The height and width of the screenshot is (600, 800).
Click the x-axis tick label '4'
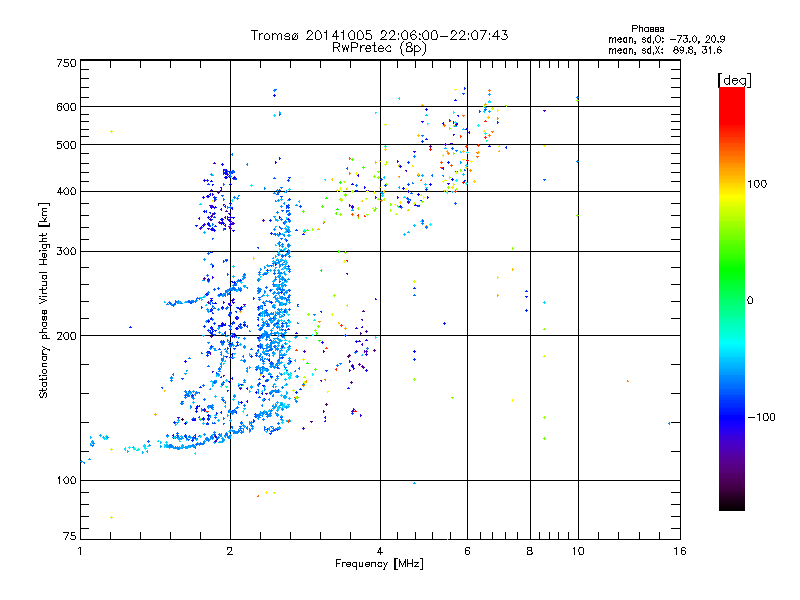[x=380, y=551]
